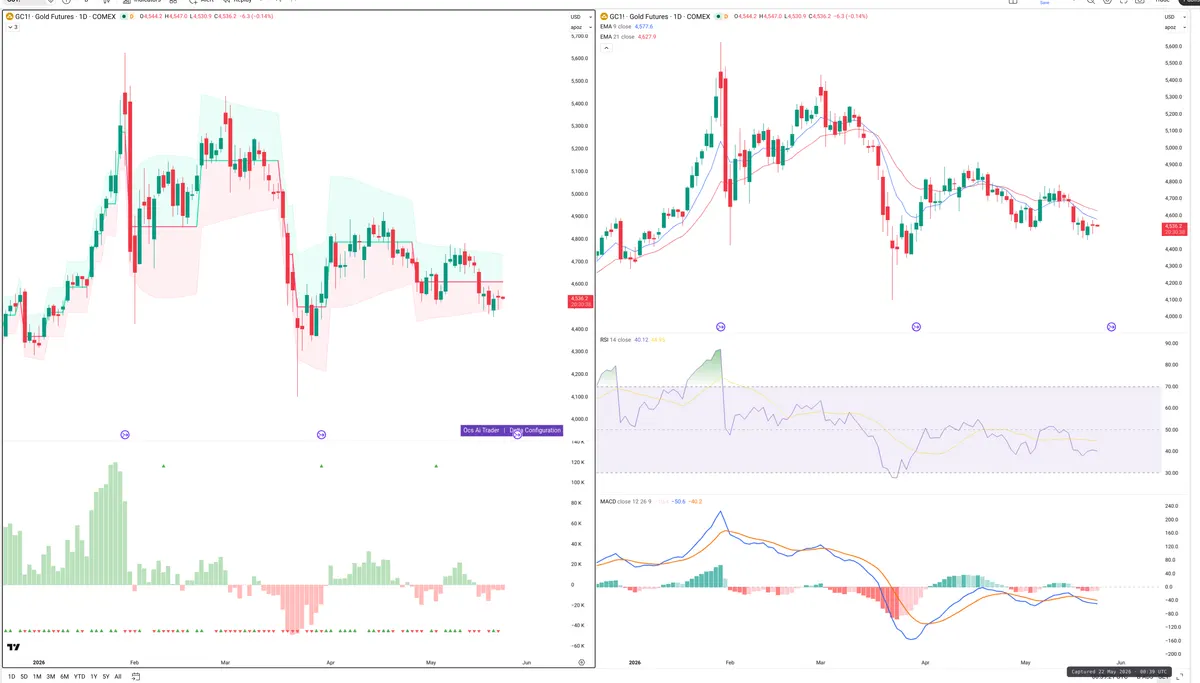The image size is (1200, 683).
Task: Expand the collapsed indicators legend labeled 3
Action: tap(12, 27)
